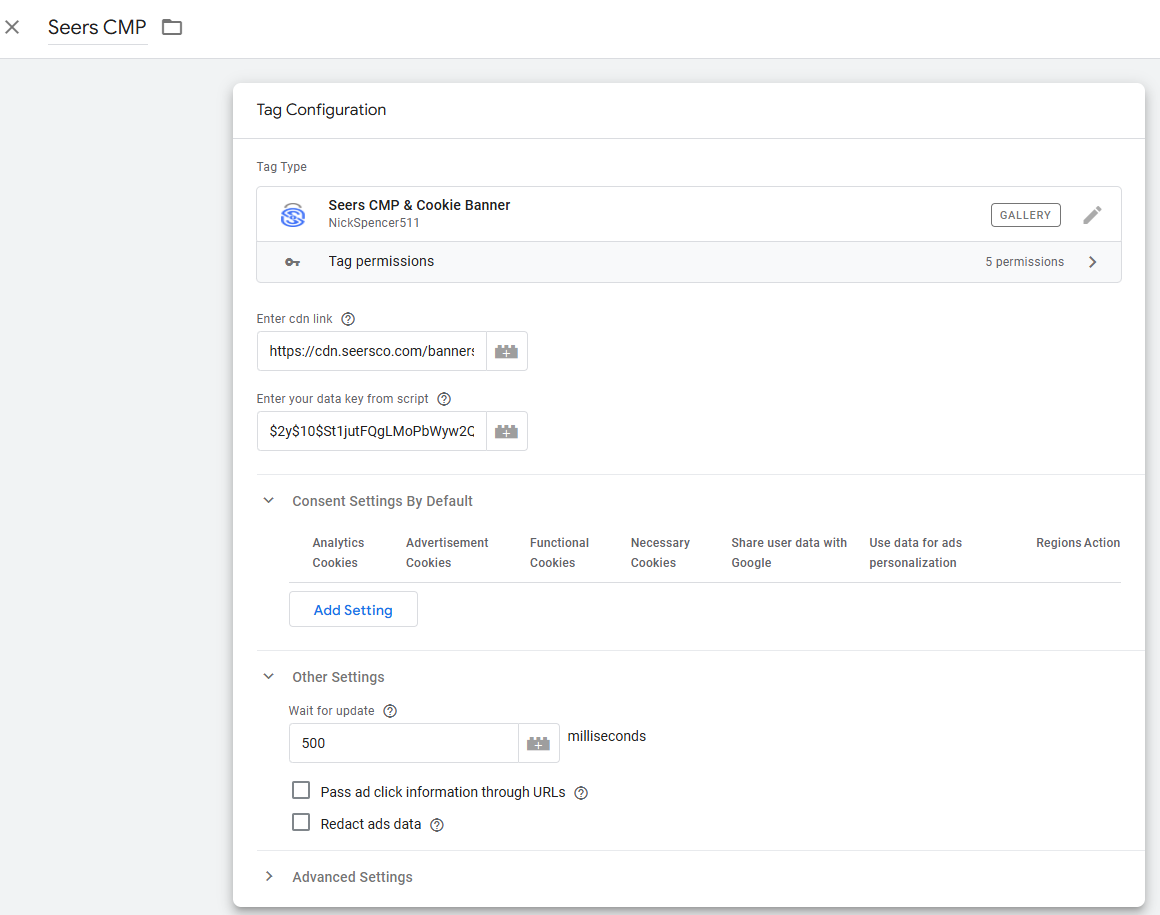Open Tag permissions details row
The image size is (1160, 915).
tap(688, 262)
